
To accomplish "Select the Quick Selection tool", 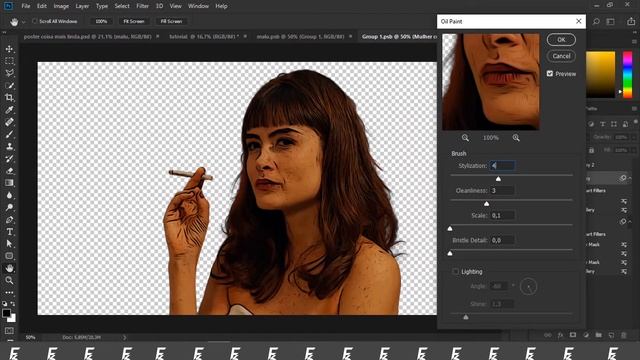I will 9,86.
